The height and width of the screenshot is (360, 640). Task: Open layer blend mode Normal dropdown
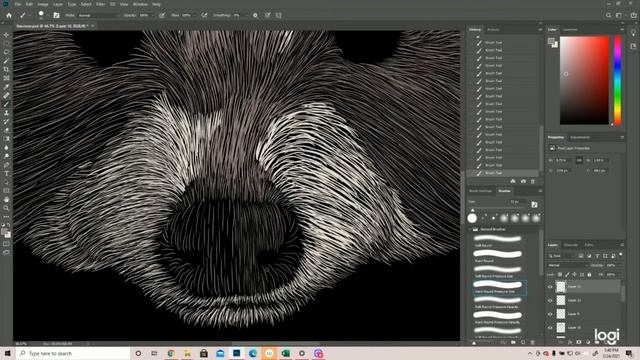[x=568, y=265]
